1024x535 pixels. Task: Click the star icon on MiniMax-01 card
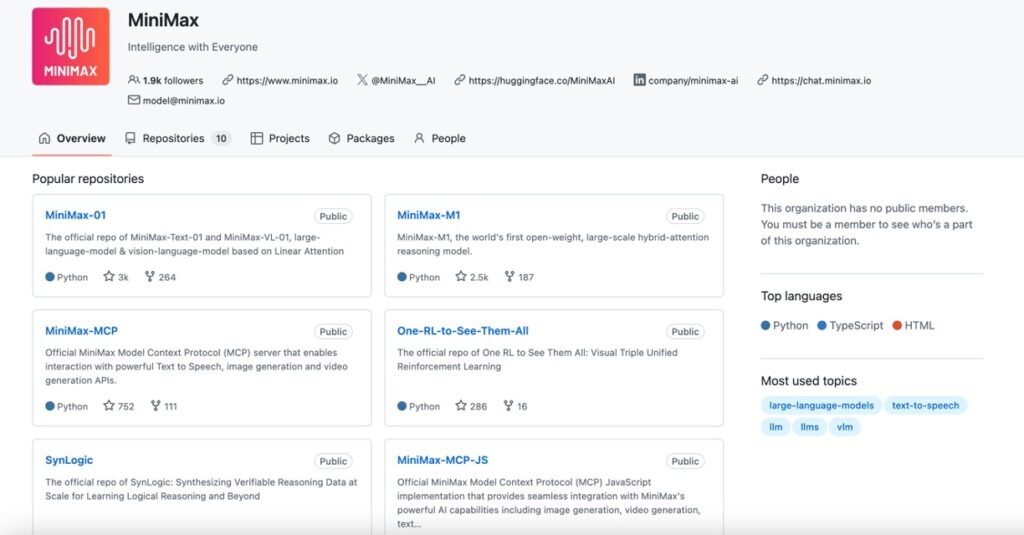109,276
